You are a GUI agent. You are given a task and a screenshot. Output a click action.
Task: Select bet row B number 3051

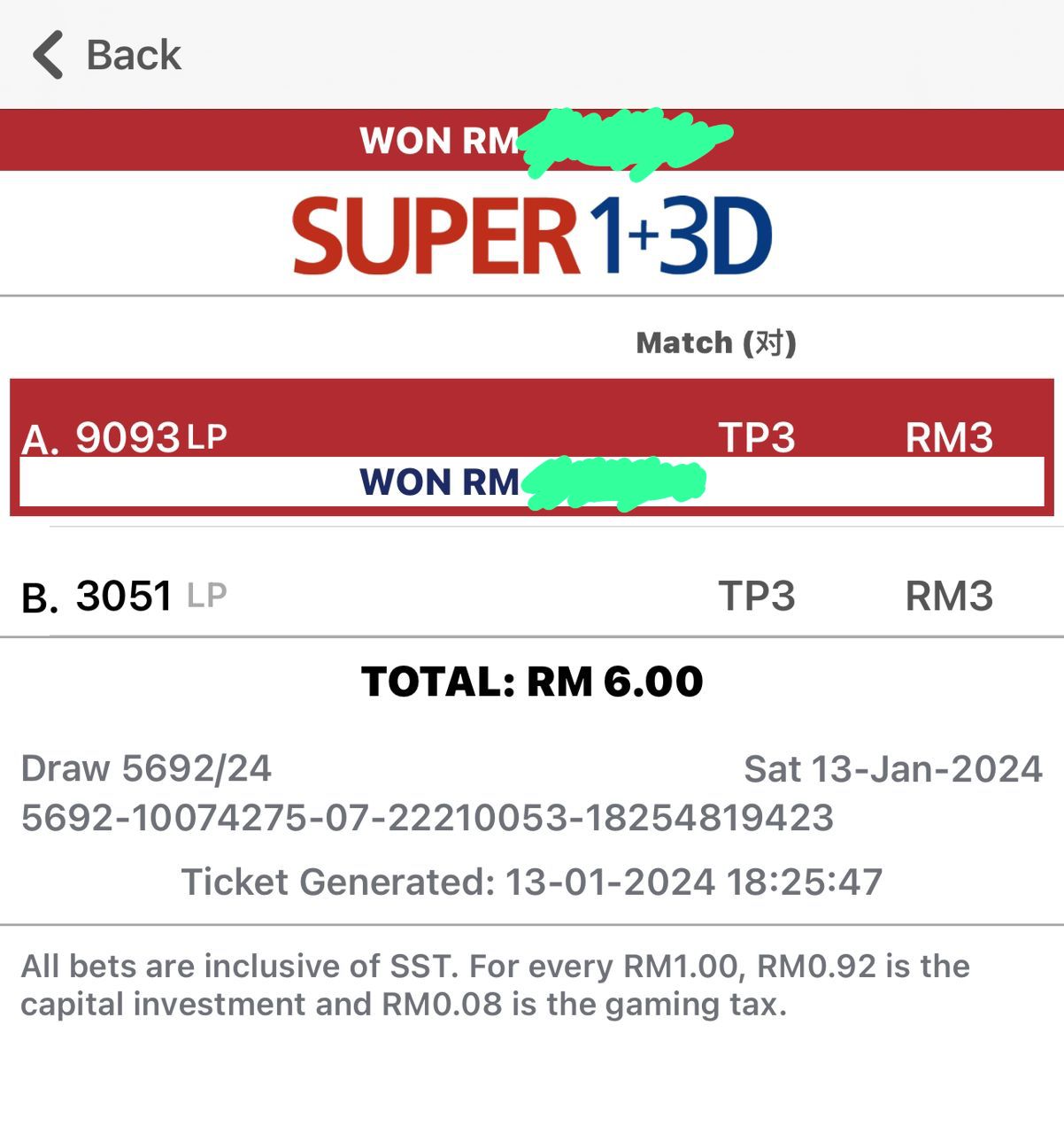click(x=124, y=596)
